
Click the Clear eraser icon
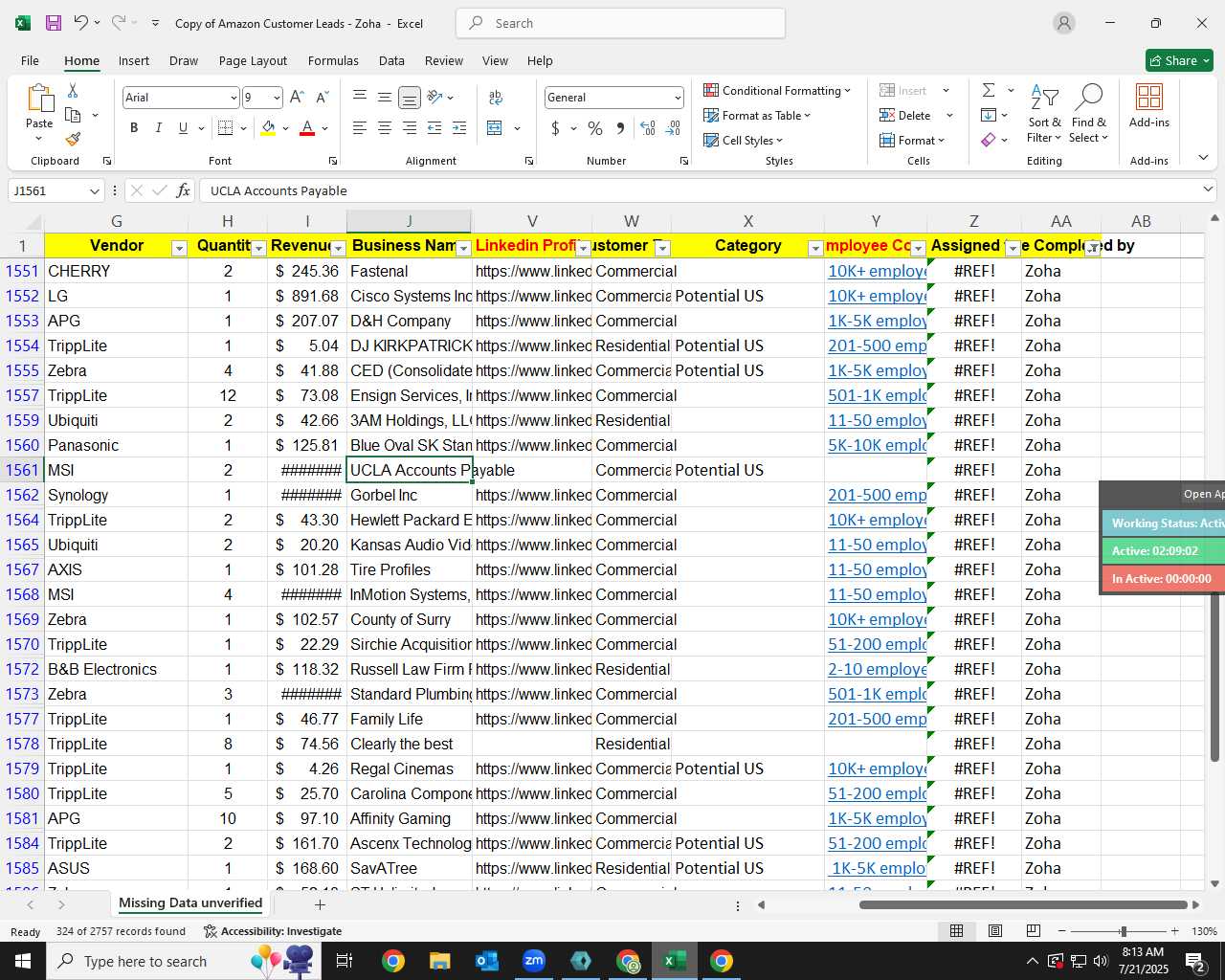989,140
